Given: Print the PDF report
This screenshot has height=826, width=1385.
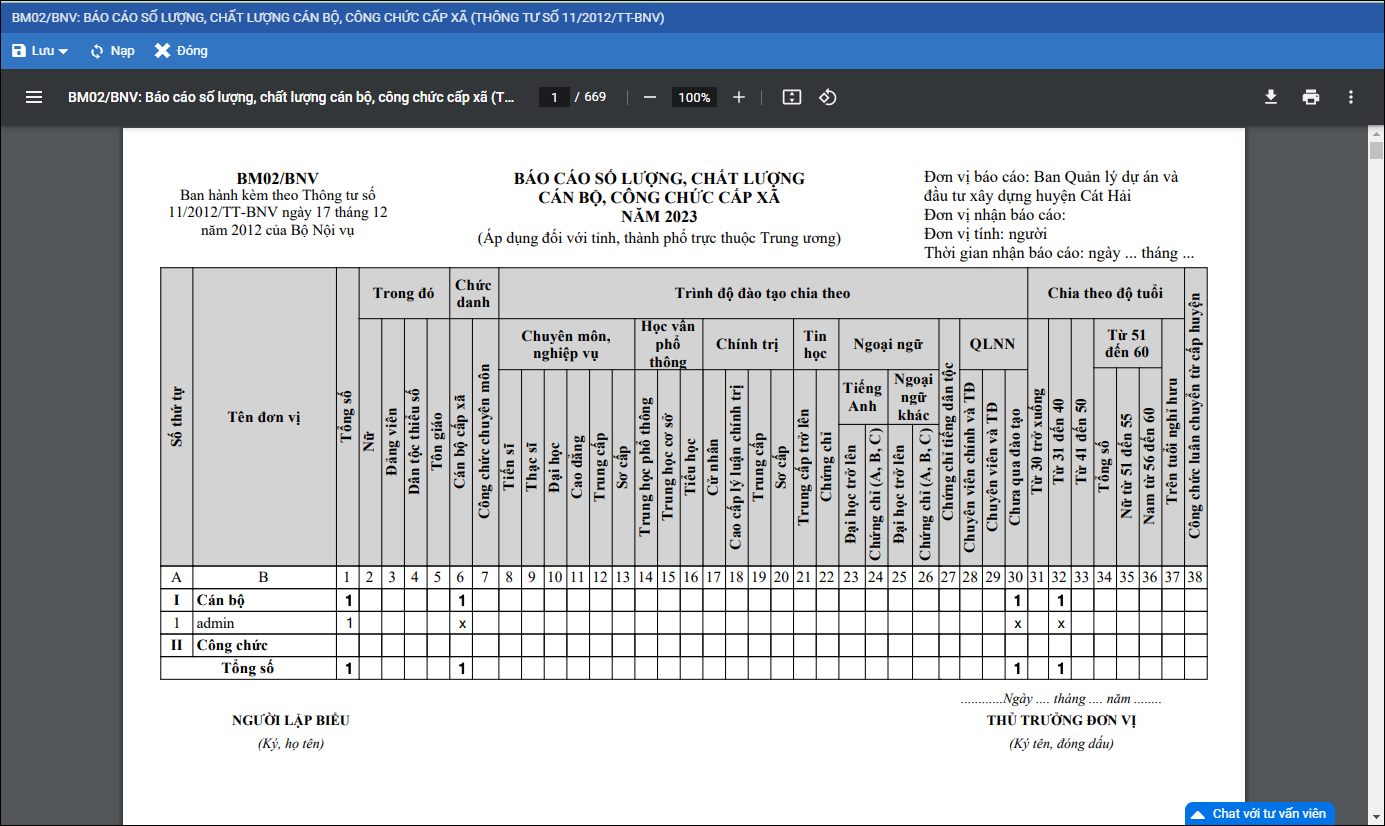Looking at the screenshot, I should [x=1311, y=97].
